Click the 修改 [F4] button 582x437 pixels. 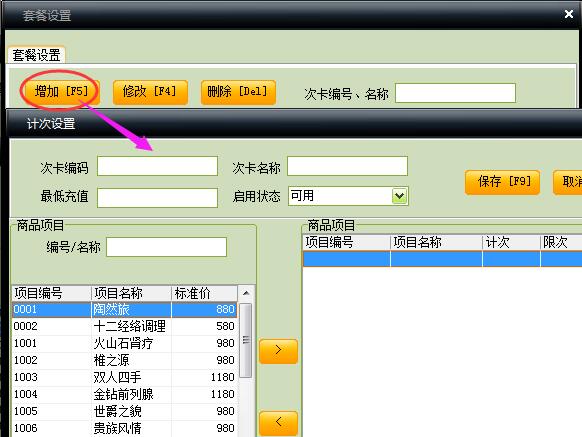coord(150,91)
